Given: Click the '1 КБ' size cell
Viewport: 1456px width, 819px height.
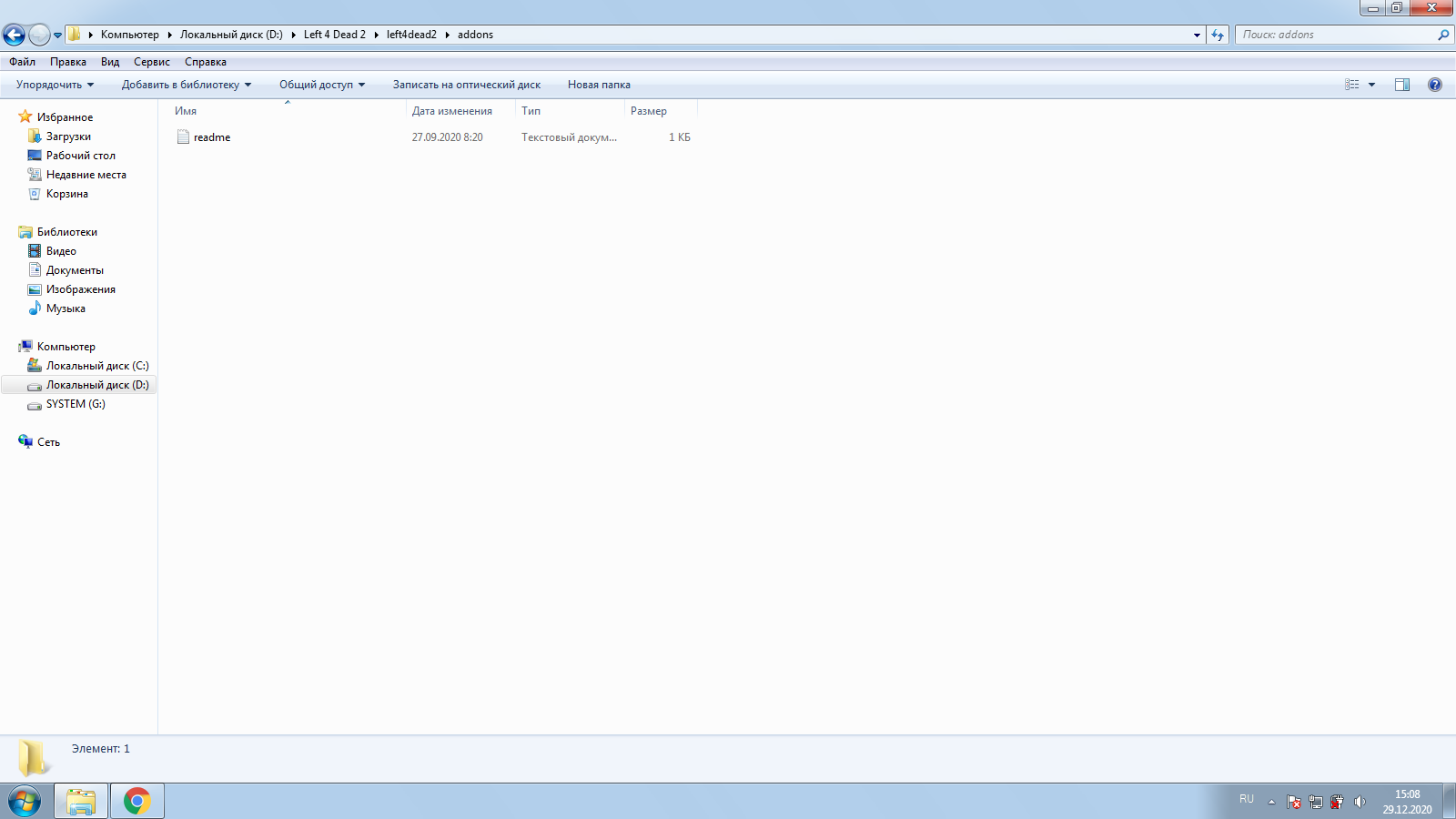Looking at the screenshot, I should [x=680, y=137].
